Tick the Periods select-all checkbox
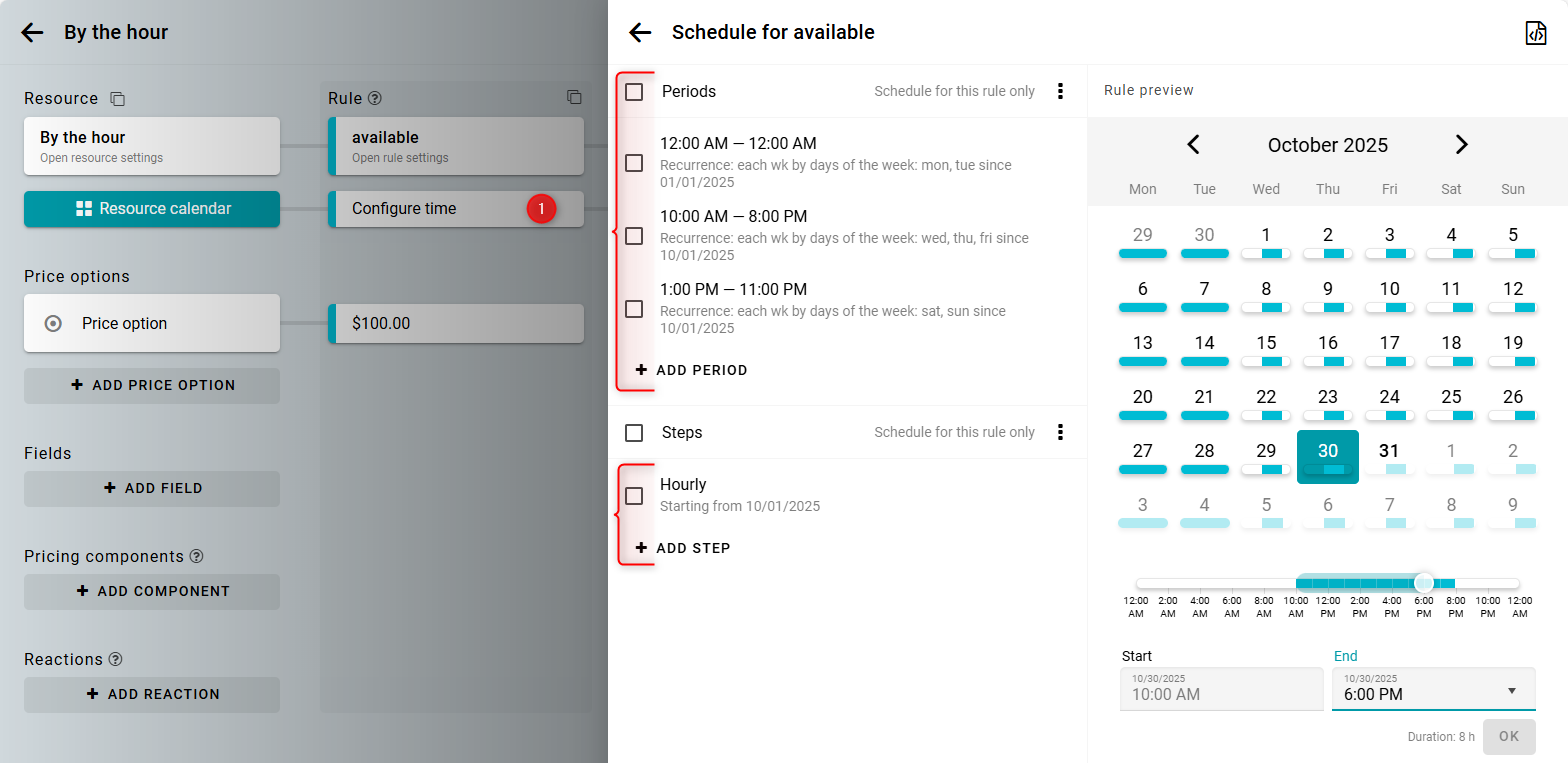This screenshot has width=1568, height=763. [634, 92]
